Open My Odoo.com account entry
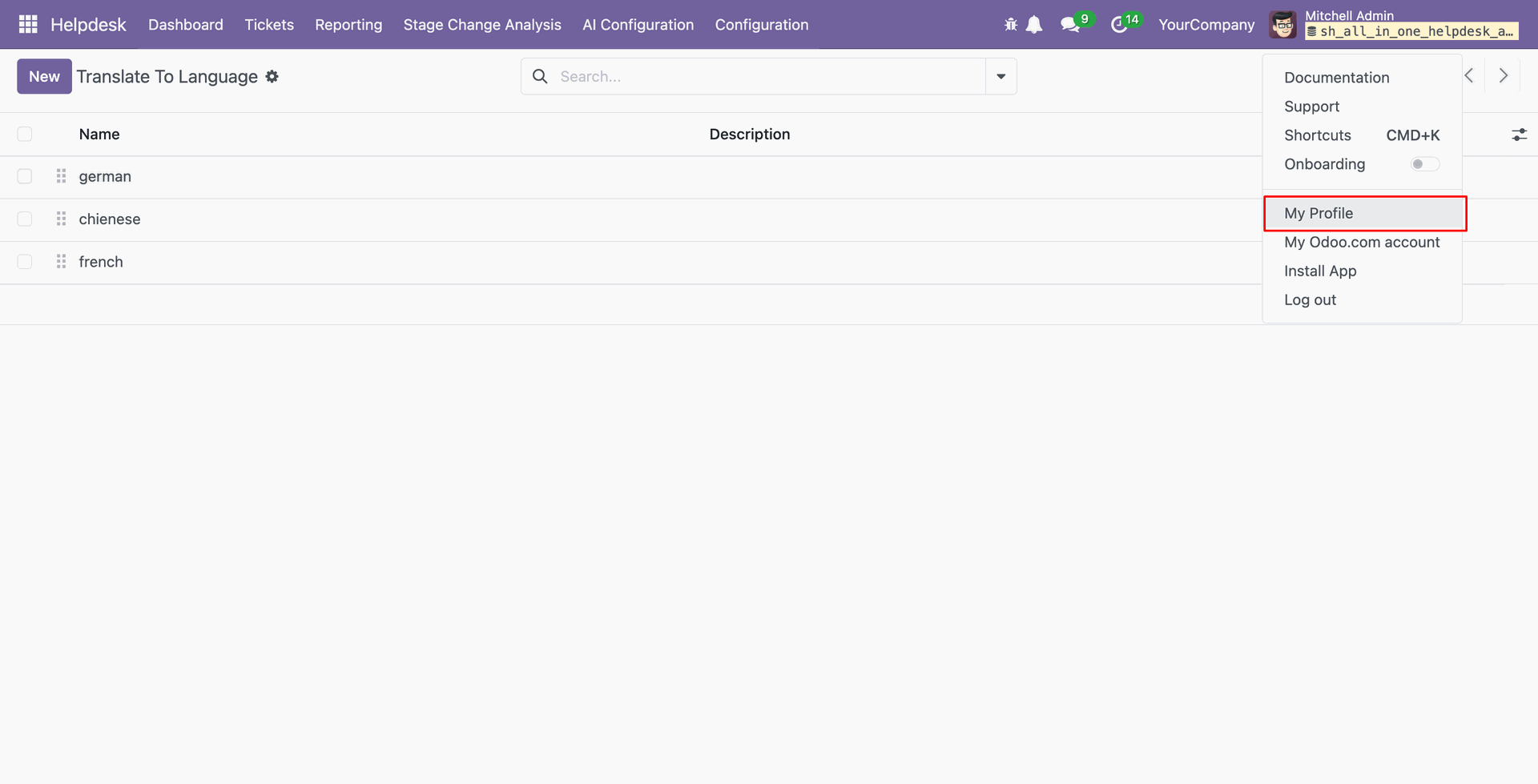 pyautogui.click(x=1362, y=242)
